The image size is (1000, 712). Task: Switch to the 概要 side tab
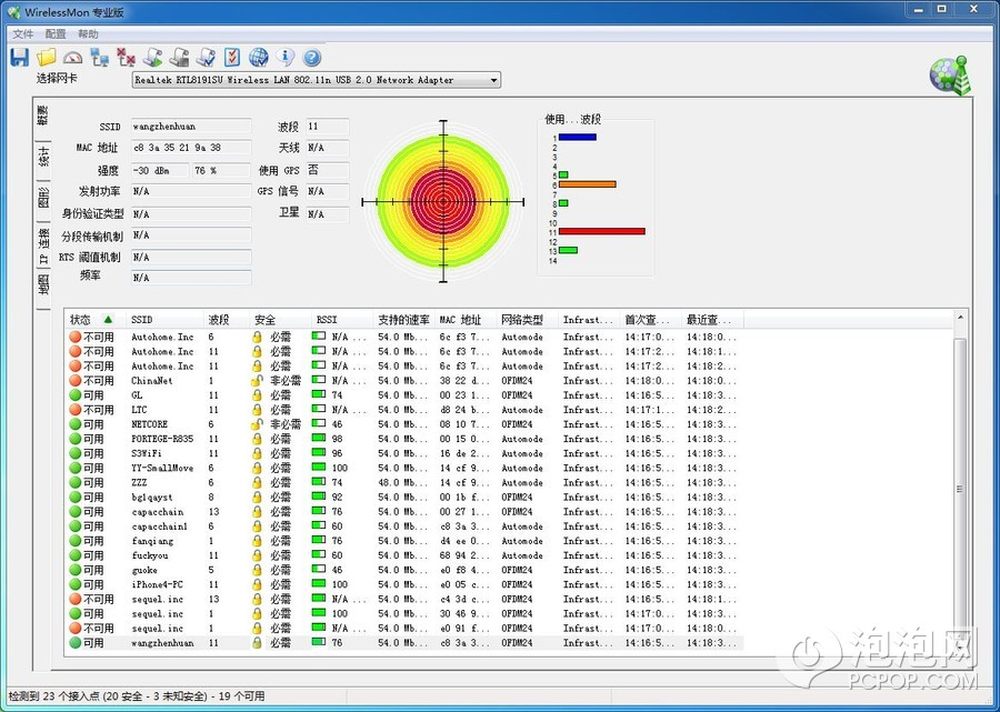click(43, 115)
